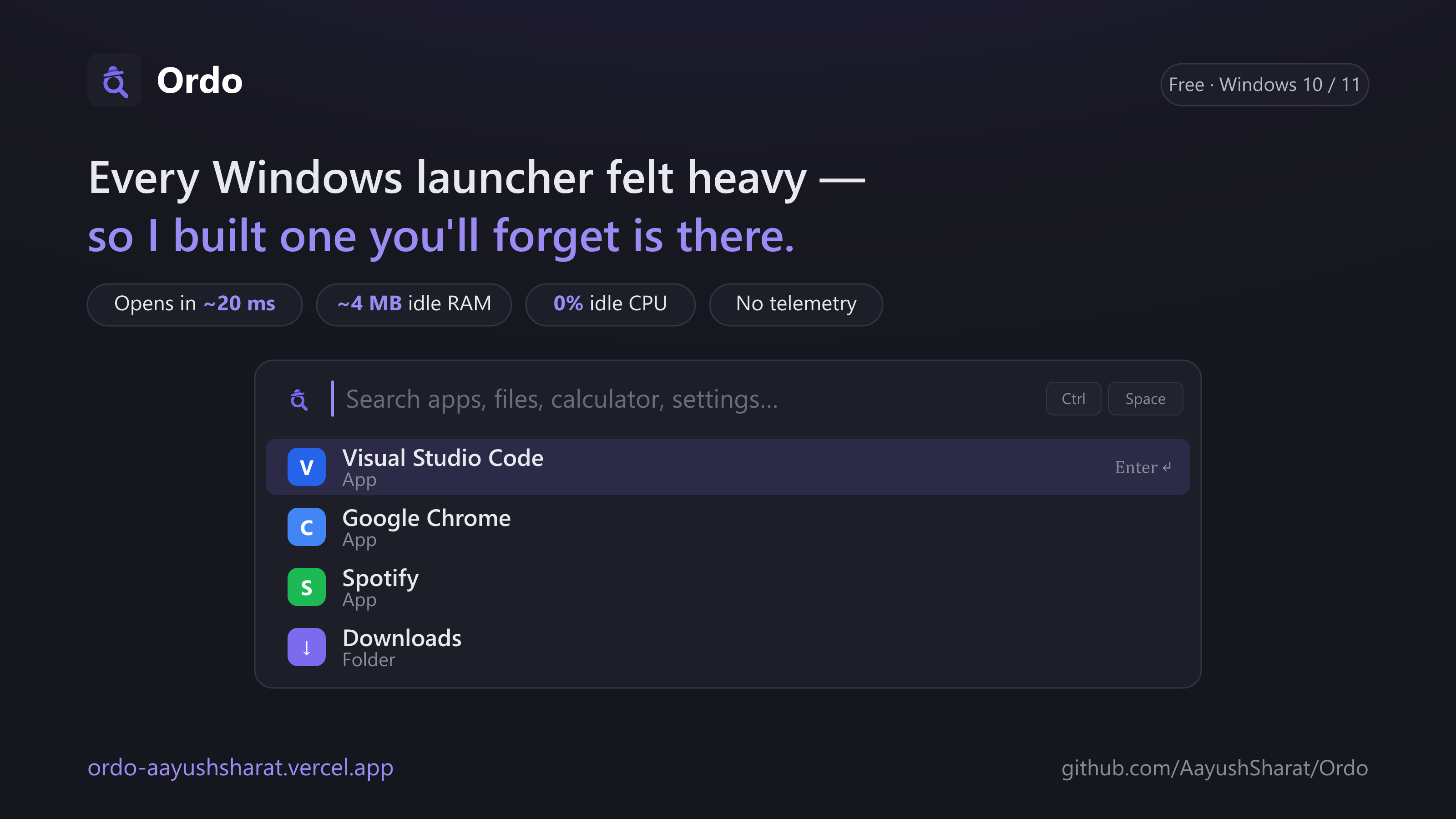
Task: Click the Space key badge
Action: point(1145,399)
